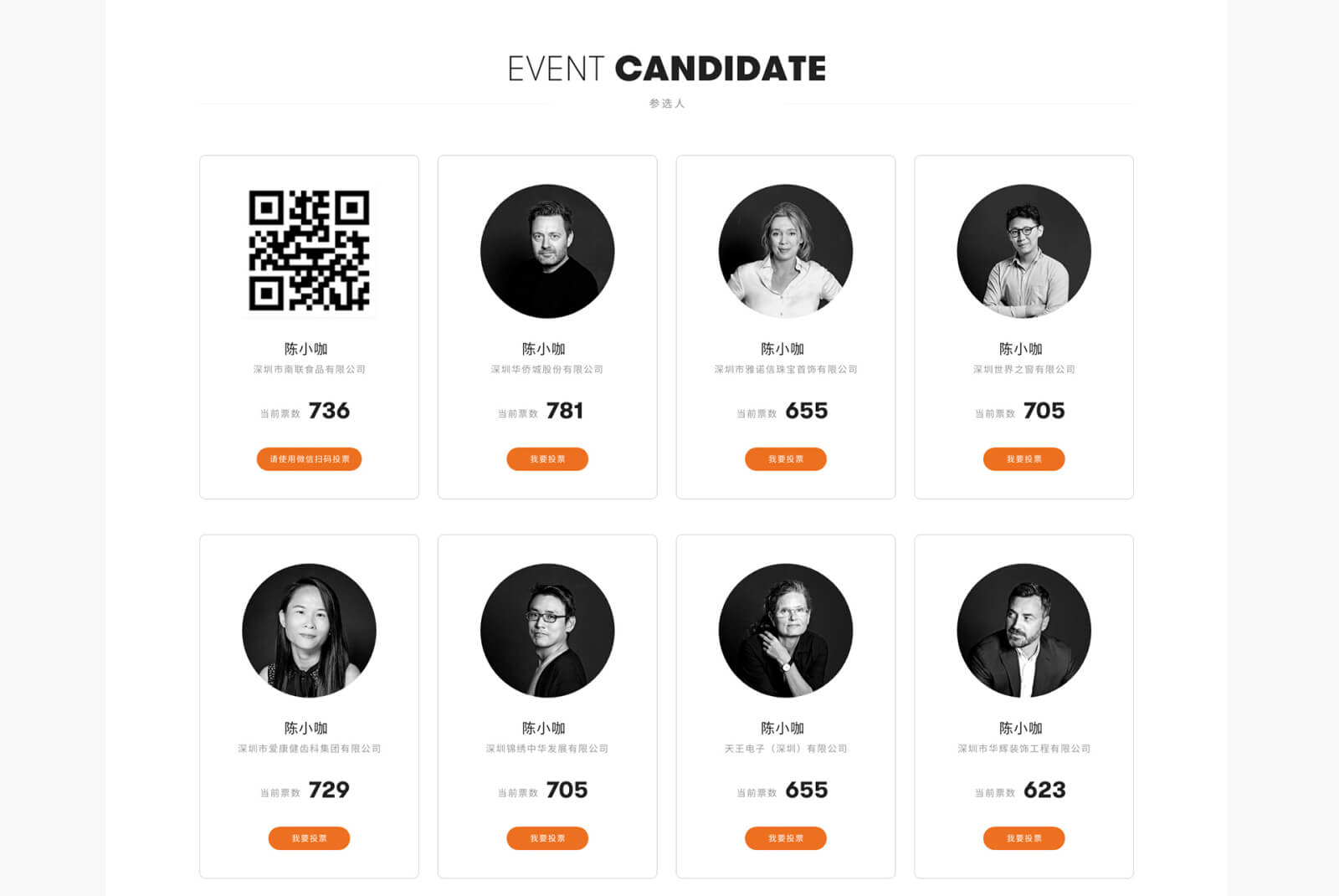Click the 736 vote count number
Image resolution: width=1339 pixels, height=896 pixels.
tap(329, 411)
